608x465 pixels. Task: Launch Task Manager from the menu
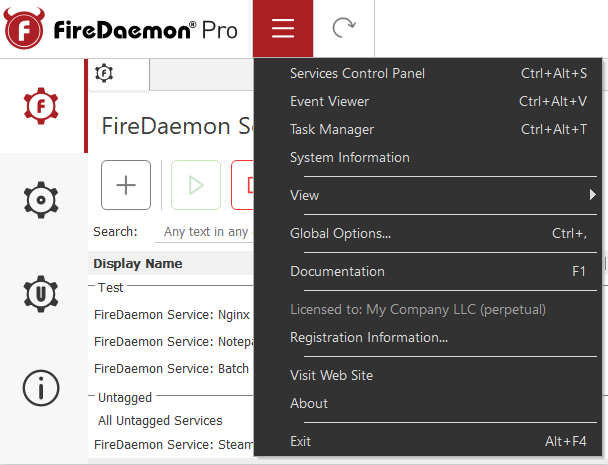[428, 129]
